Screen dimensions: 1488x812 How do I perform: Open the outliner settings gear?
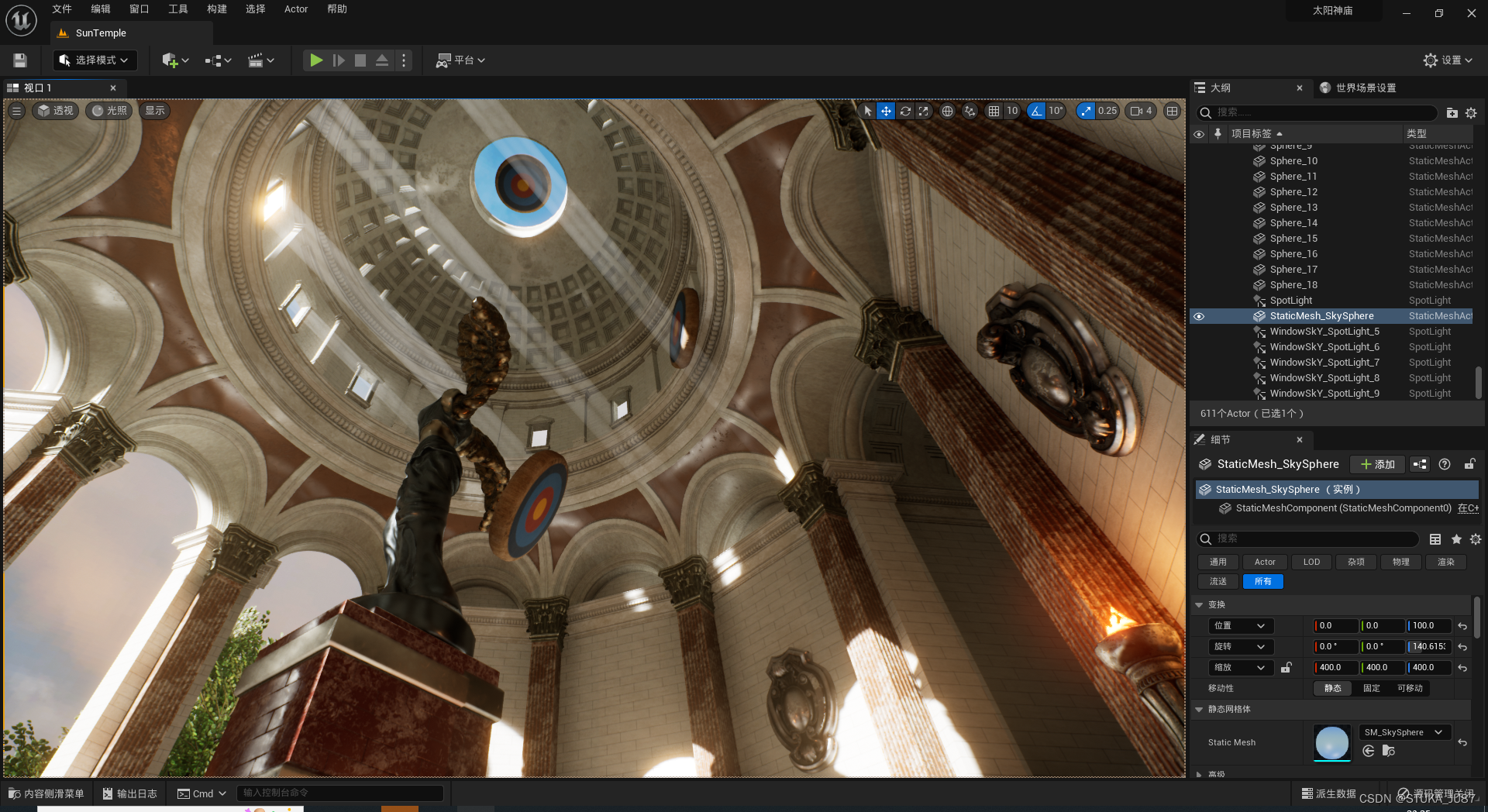[x=1471, y=113]
